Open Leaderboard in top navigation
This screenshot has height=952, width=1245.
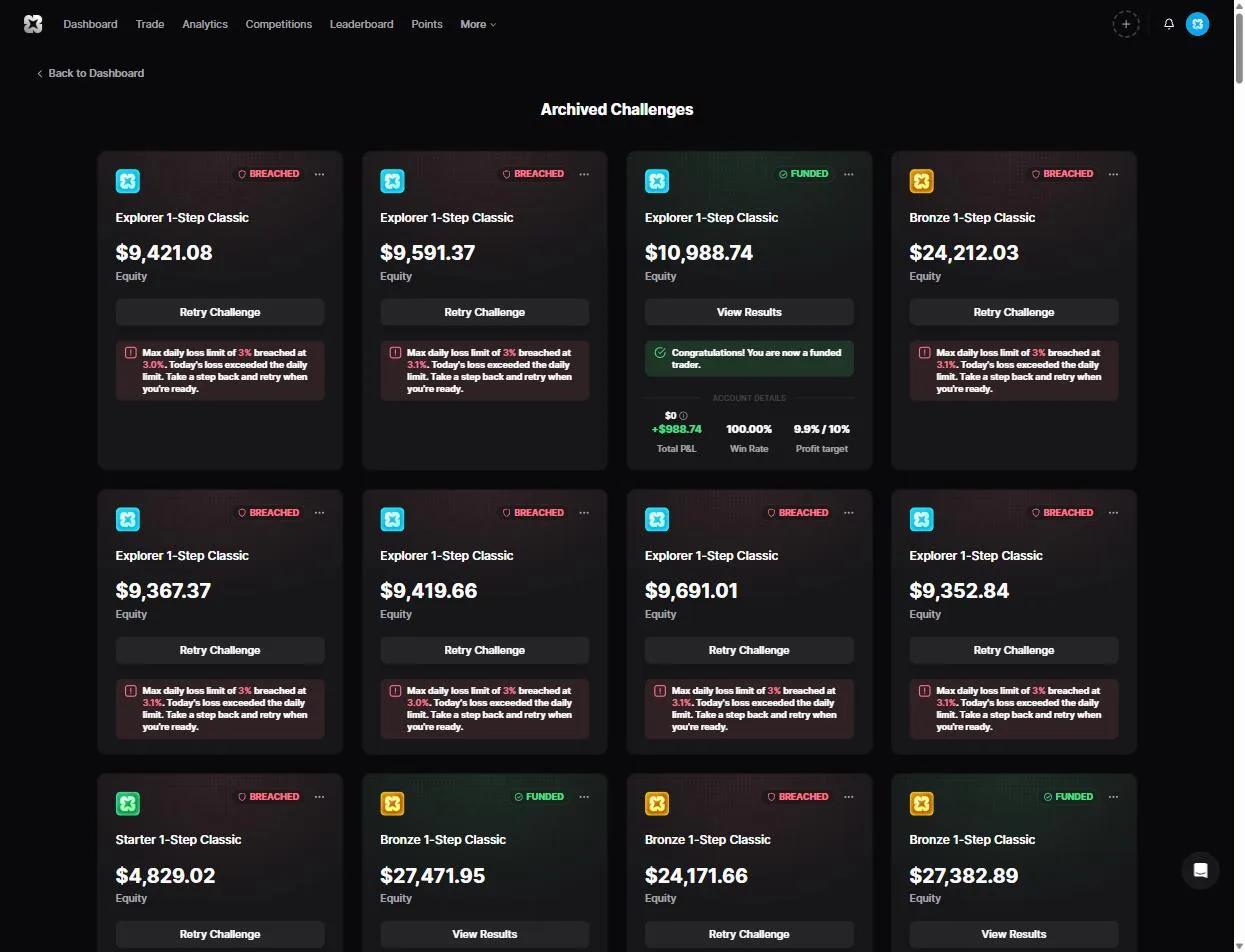pos(361,24)
